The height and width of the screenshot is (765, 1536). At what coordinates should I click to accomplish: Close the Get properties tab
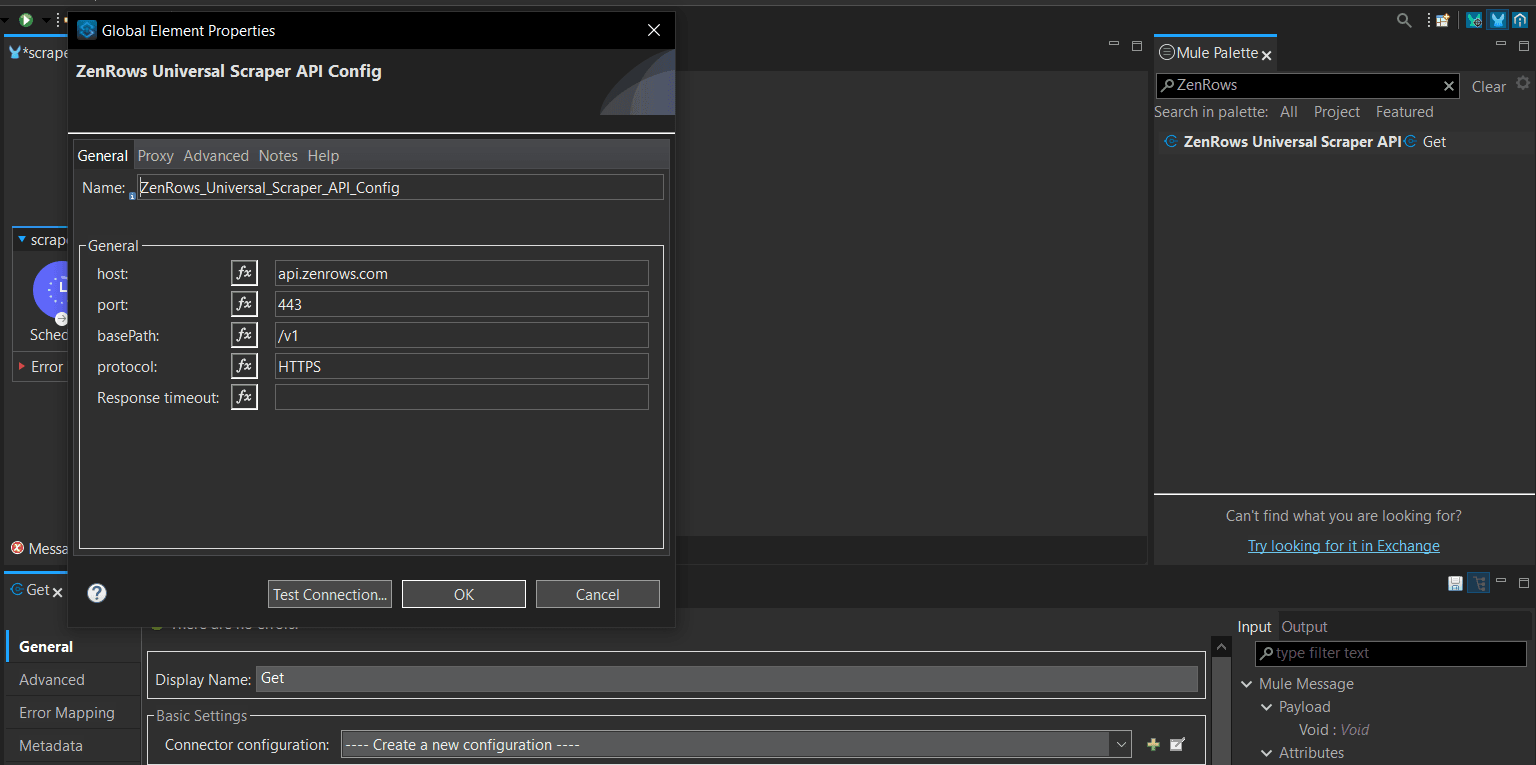[x=57, y=592]
